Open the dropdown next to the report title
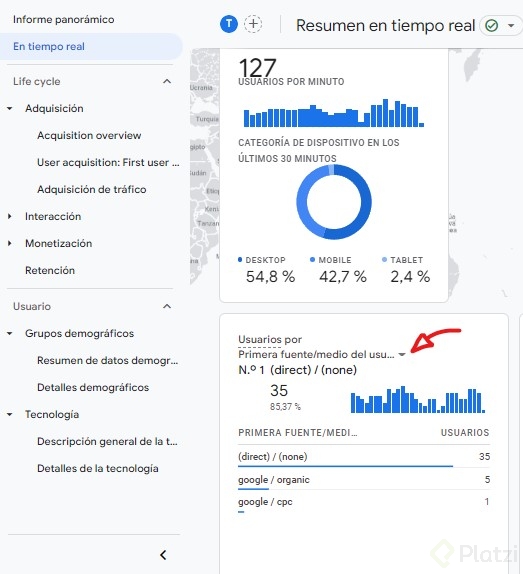This screenshot has height=574, width=523. pyautogui.click(x=511, y=26)
